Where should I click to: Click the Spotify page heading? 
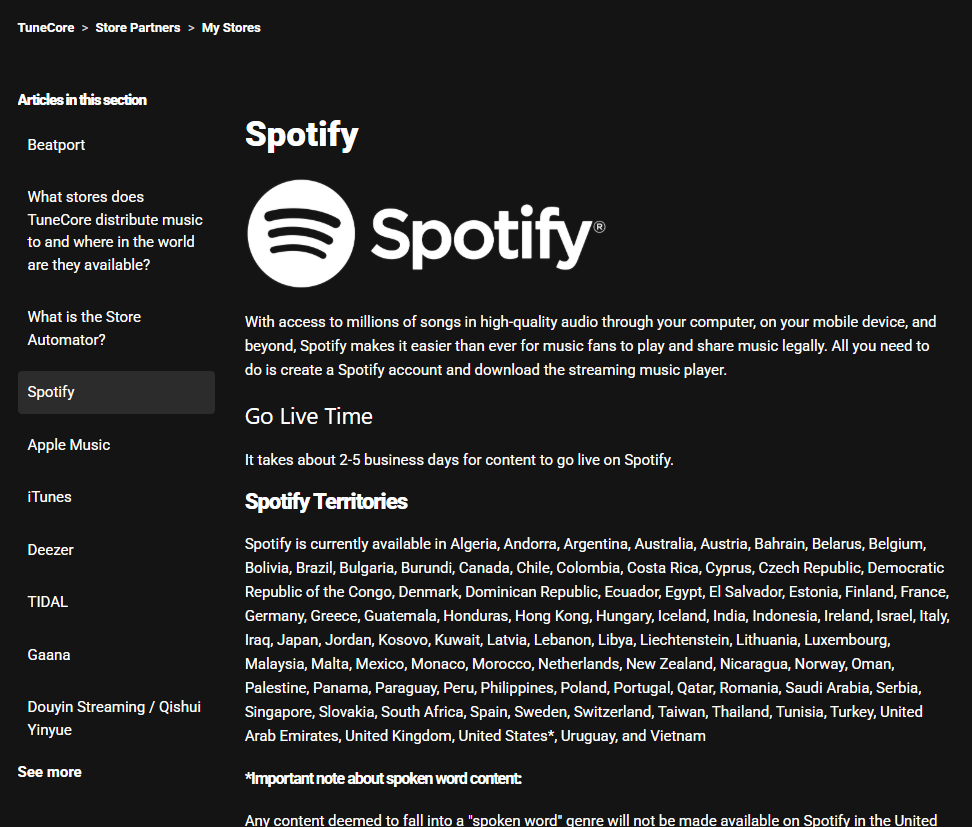(x=301, y=134)
